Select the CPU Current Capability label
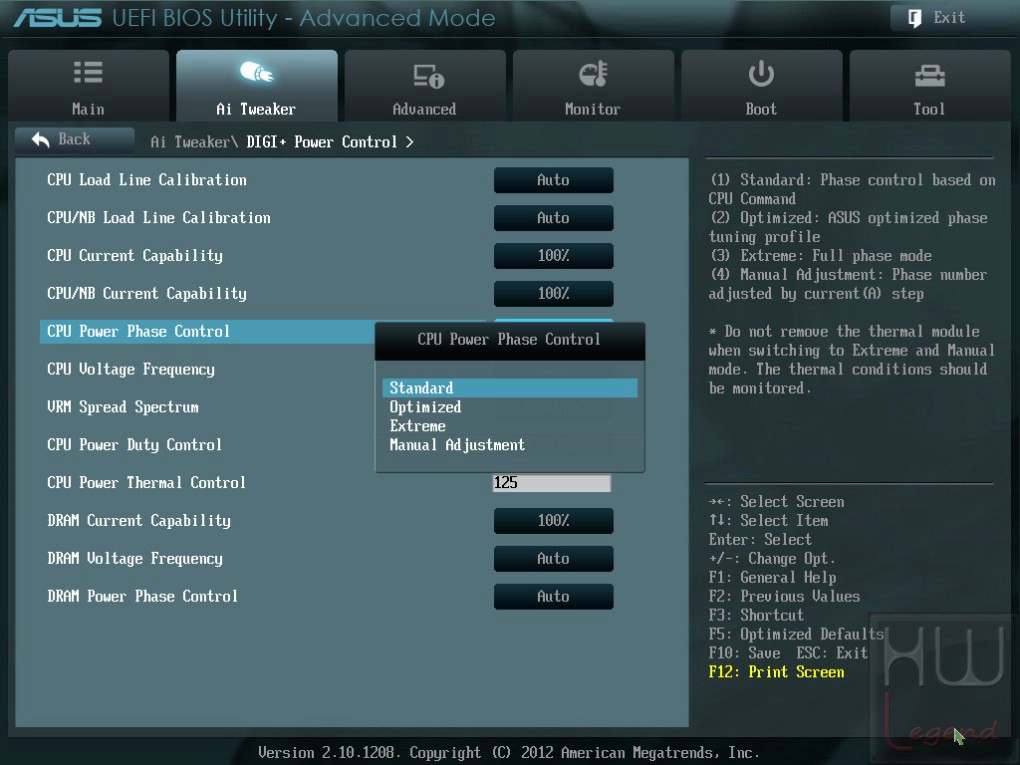This screenshot has width=1020, height=765. point(135,256)
